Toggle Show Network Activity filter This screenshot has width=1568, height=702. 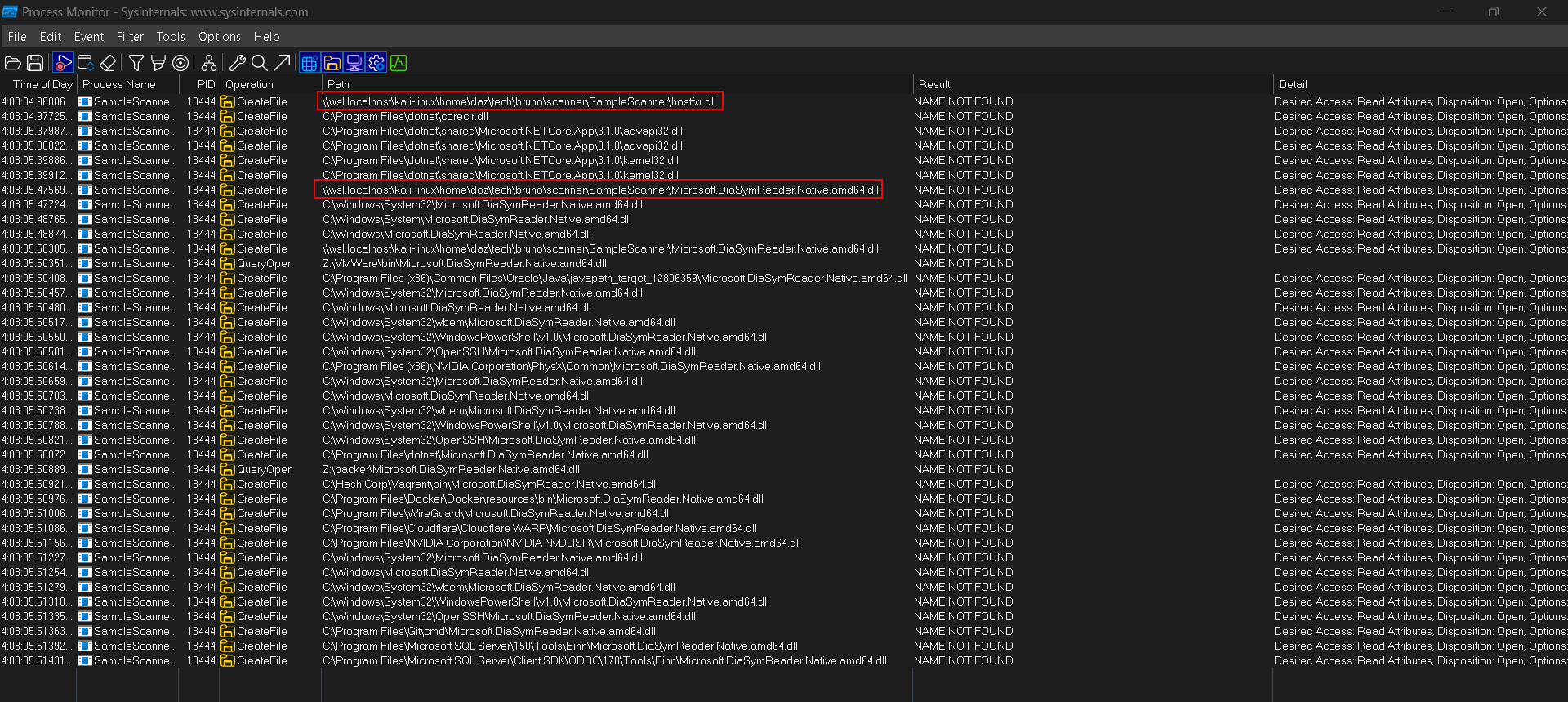click(354, 63)
